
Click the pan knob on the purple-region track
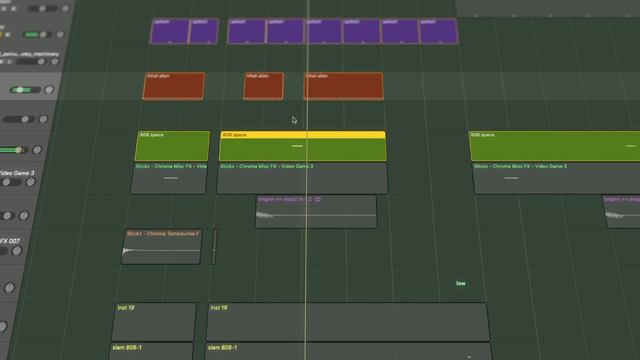(60, 35)
